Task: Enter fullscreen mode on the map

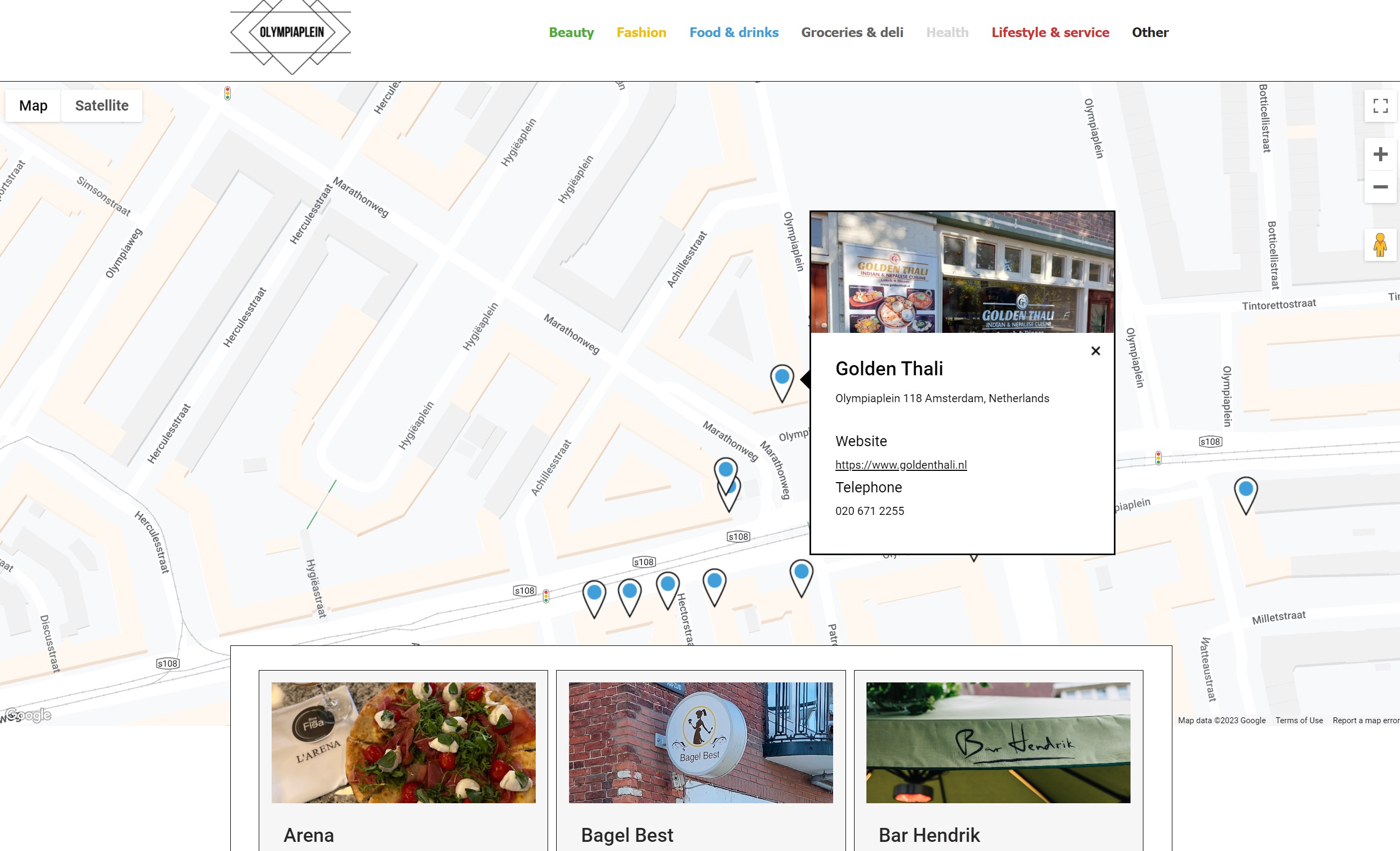Action: click(x=1380, y=105)
